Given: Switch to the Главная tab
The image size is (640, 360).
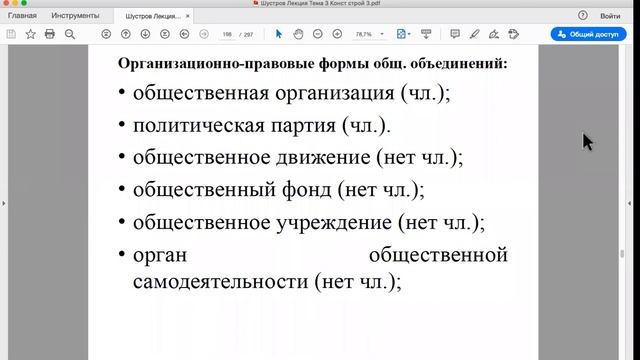Looking at the screenshot, I should pyautogui.click(x=22, y=16).
